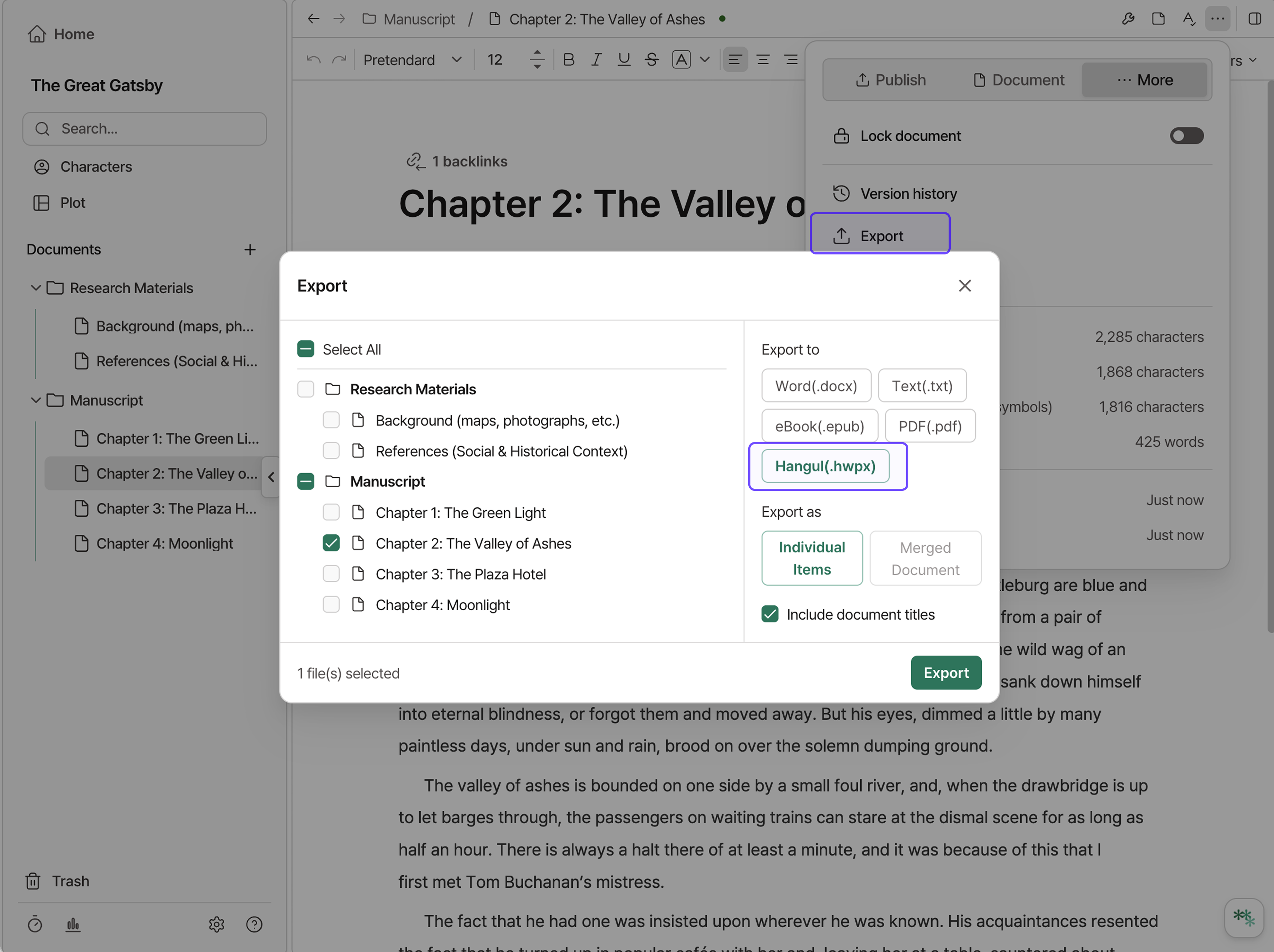This screenshot has height=952, width=1274.
Task: Check References (Social & Historical Context) checkbox
Action: point(331,450)
